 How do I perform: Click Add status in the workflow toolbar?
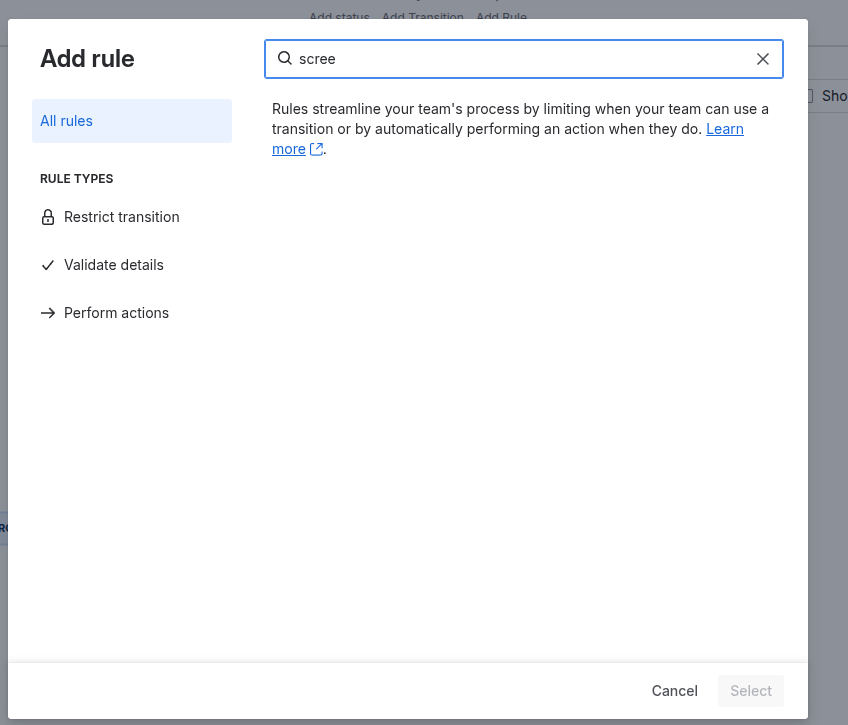tap(339, 17)
